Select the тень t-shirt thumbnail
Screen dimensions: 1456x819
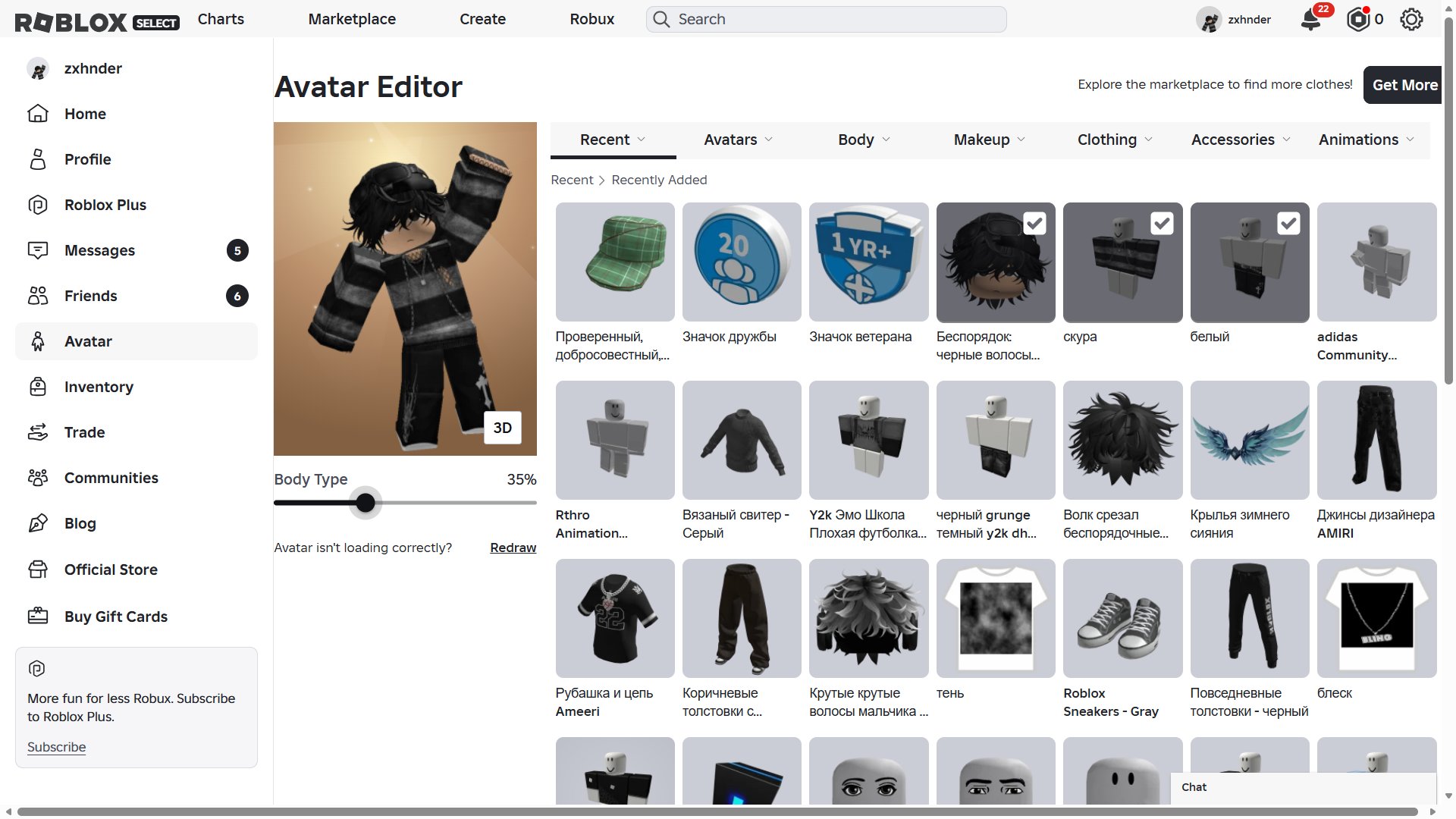(996, 618)
